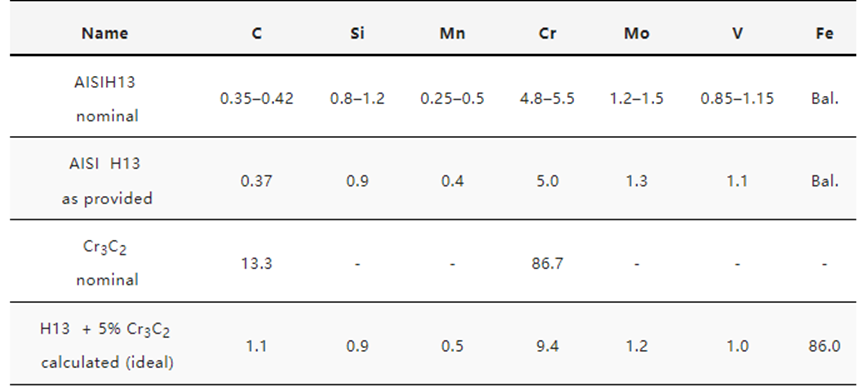Select the AISI H13 as provided label
This screenshot has width=865, height=389.
[x=106, y=181]
